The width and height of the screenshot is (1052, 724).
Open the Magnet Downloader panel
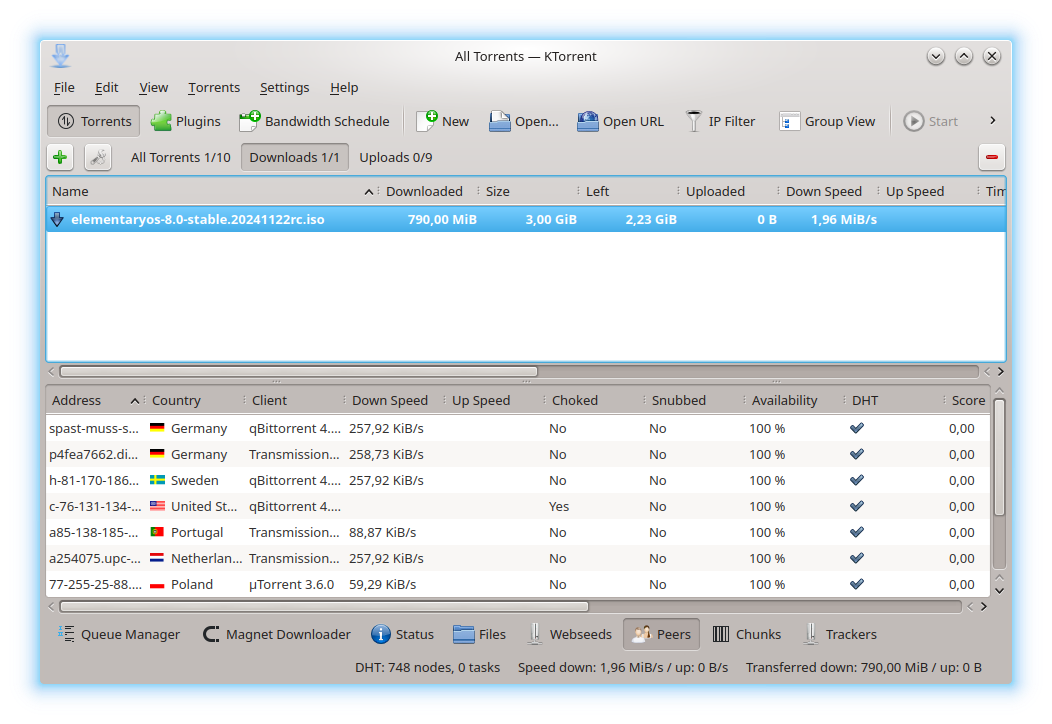276,635
